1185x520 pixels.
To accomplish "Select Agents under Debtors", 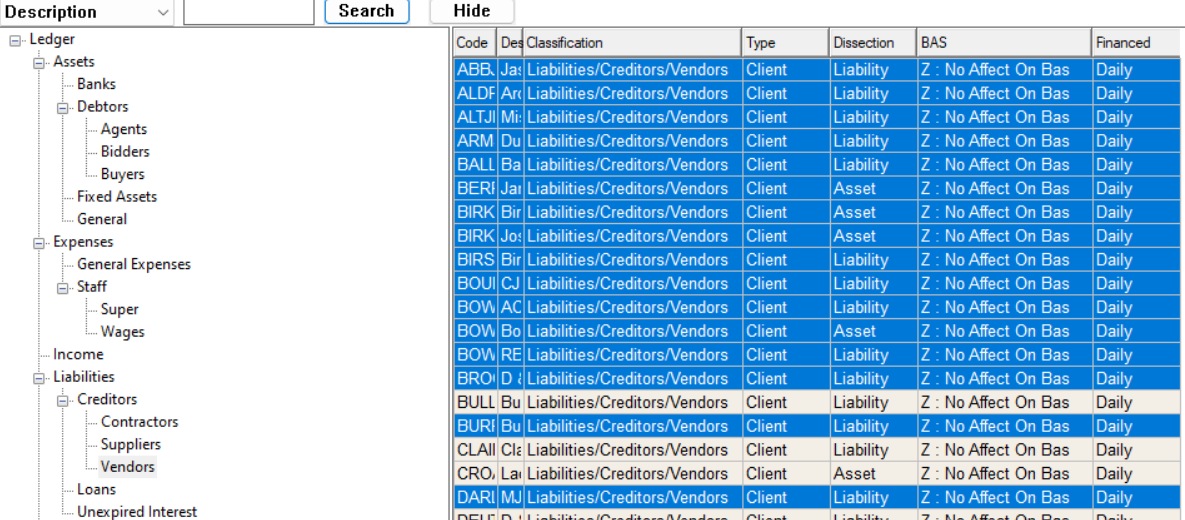I will click(124, 129).
